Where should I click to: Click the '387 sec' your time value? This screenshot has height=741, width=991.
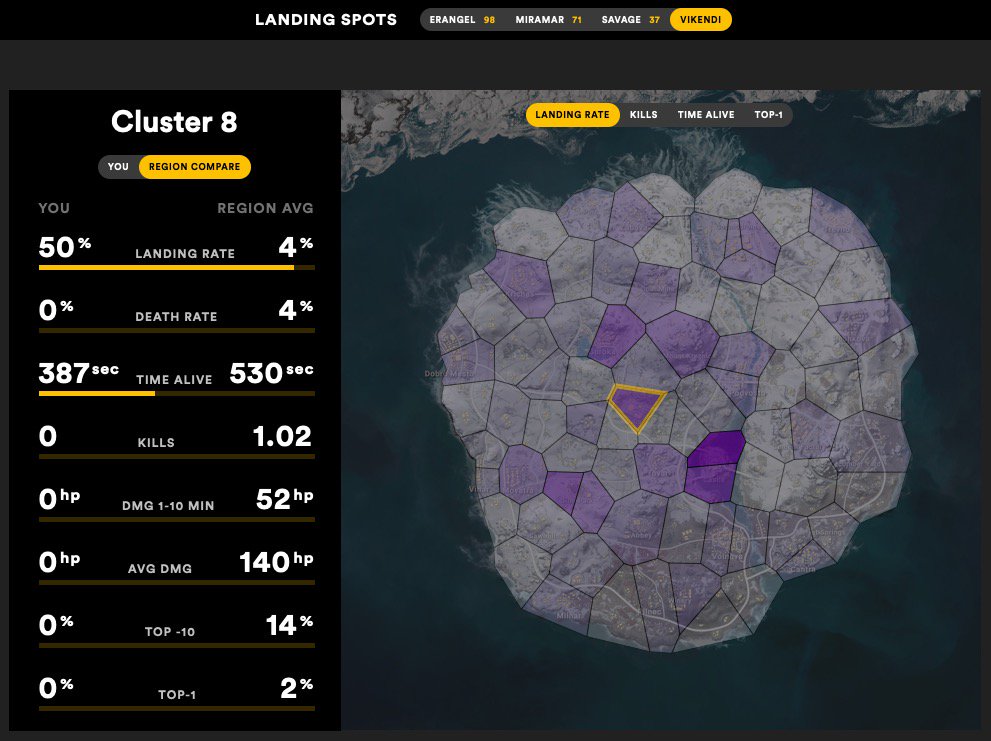(x=79, y=373)
